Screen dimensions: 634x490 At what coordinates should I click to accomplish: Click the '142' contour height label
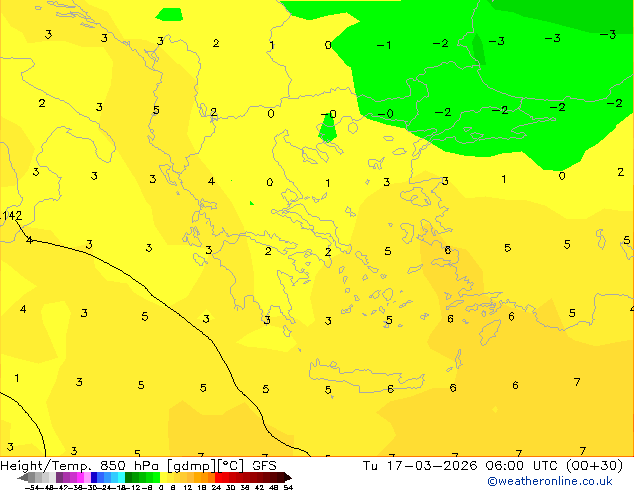(11, 215)
